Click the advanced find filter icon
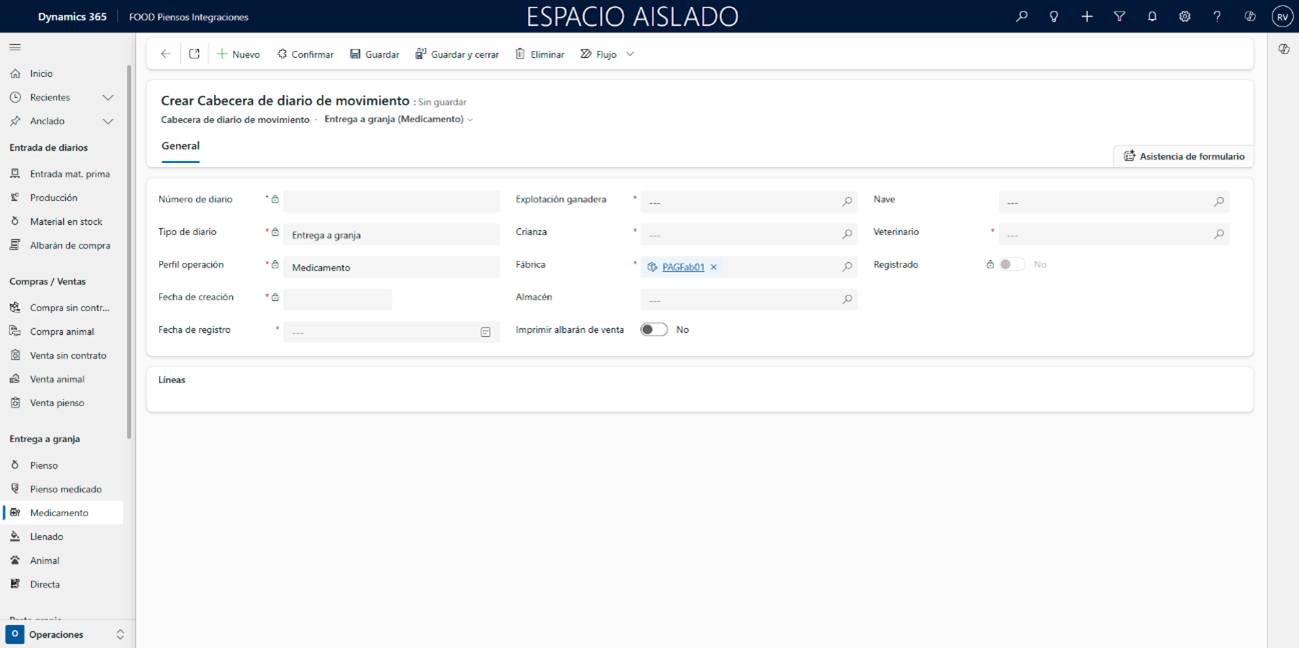This screenshot has height=648, width=1299. pyautogui.click(x=1119, y=16)
